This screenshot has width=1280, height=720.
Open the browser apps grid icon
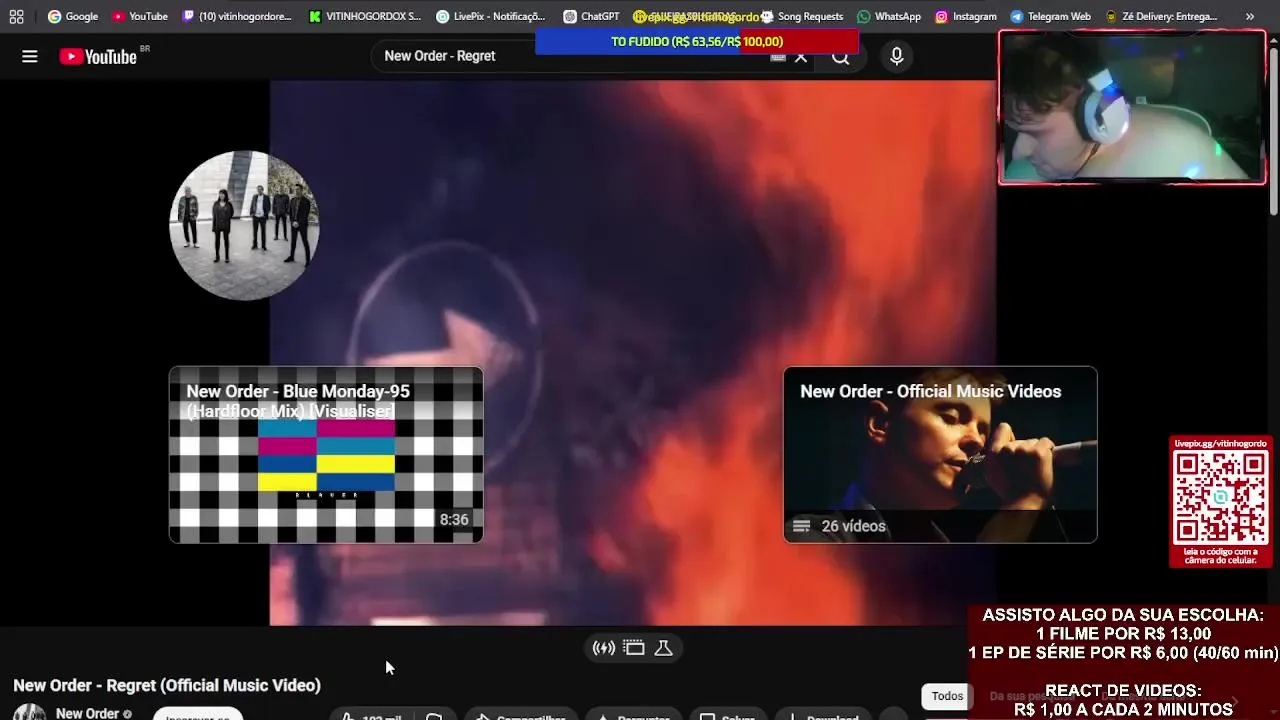16,16
